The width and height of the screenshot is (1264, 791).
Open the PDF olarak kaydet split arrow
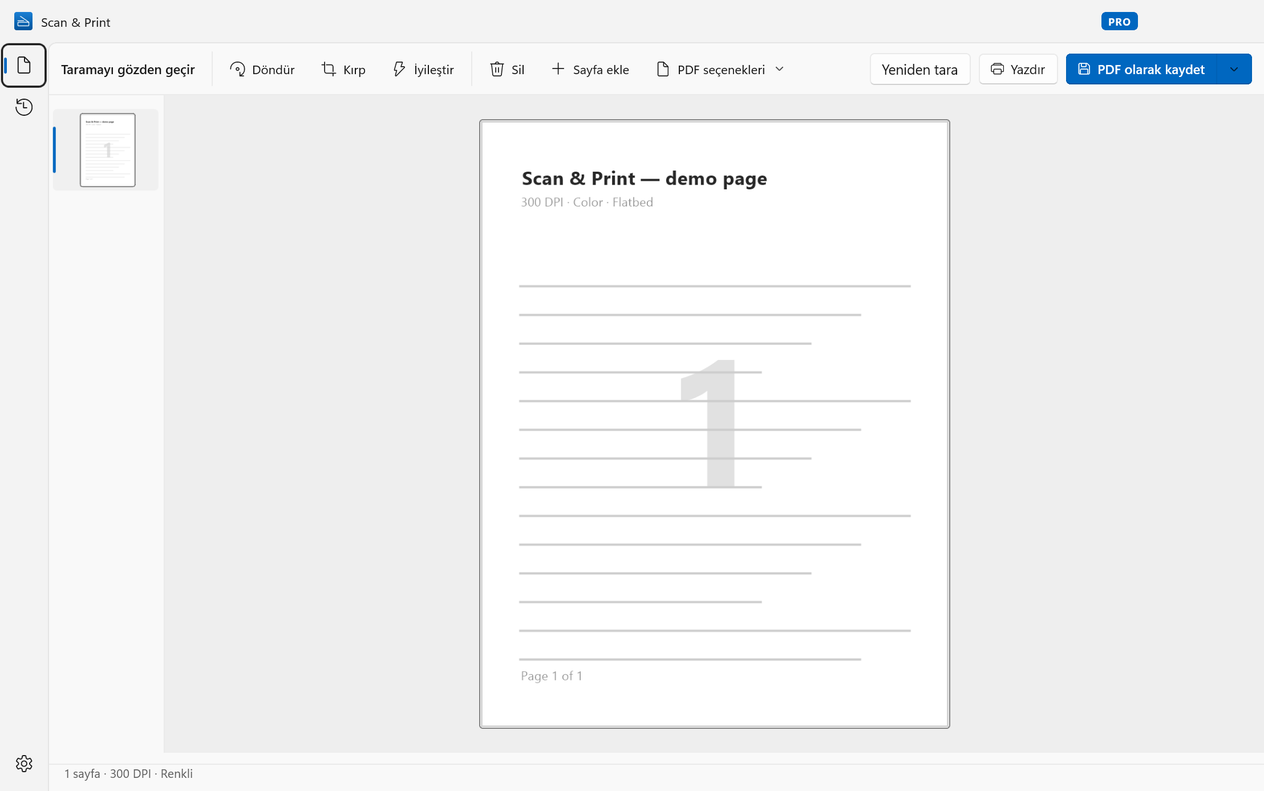click(1234, 69)
